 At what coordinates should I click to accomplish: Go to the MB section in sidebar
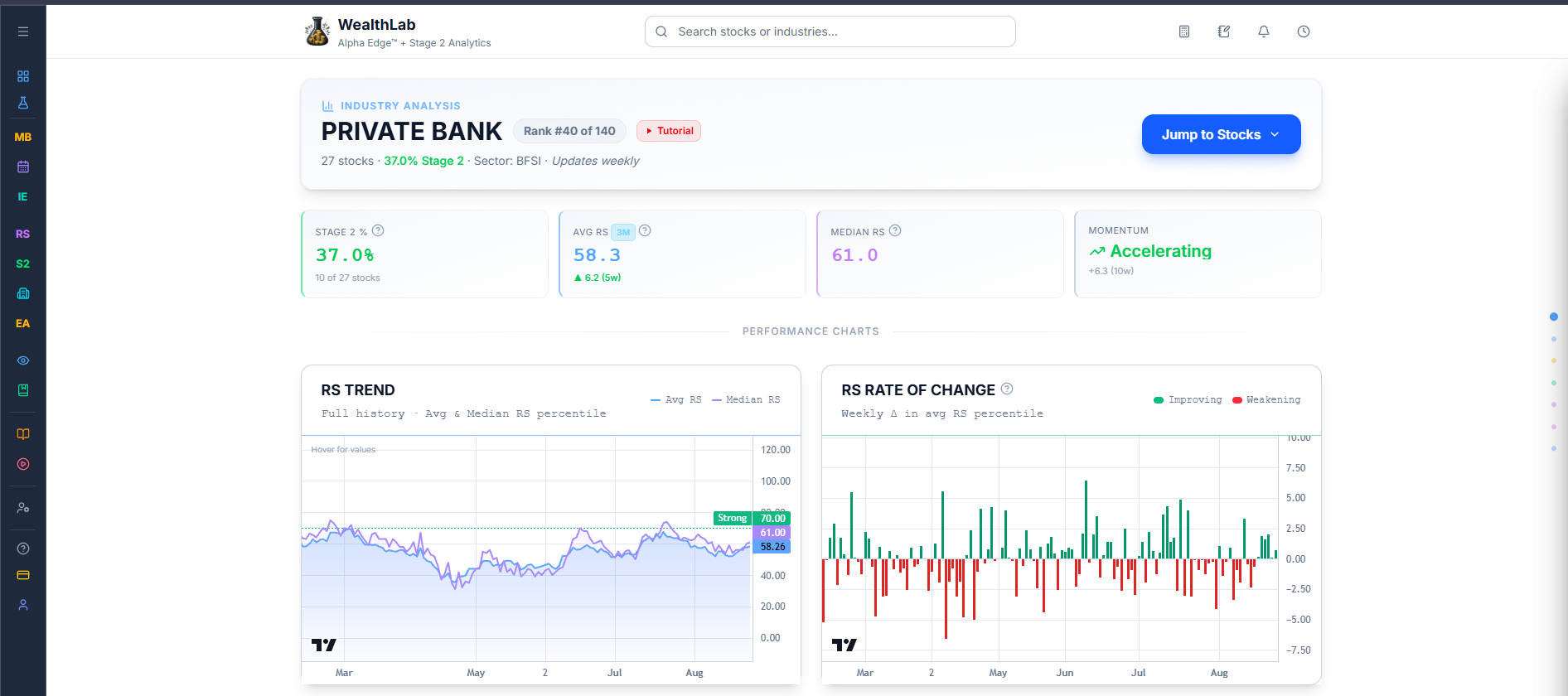pyautogui.click(x=23, y=138)
